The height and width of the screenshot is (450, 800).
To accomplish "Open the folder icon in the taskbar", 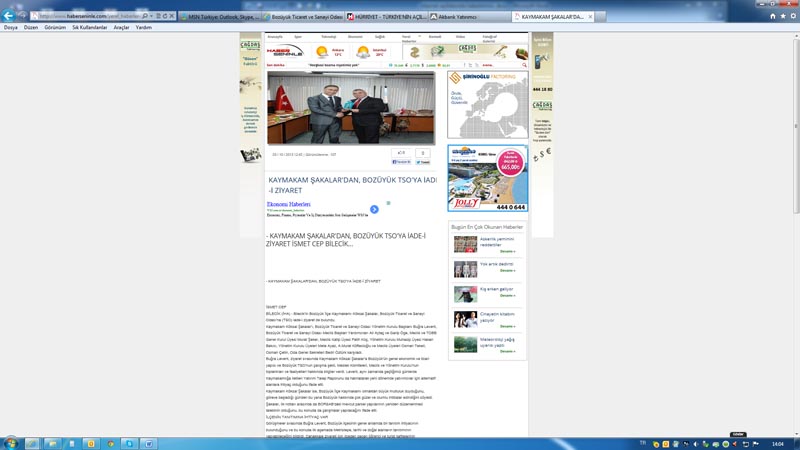I will click(x=52, y=443).
